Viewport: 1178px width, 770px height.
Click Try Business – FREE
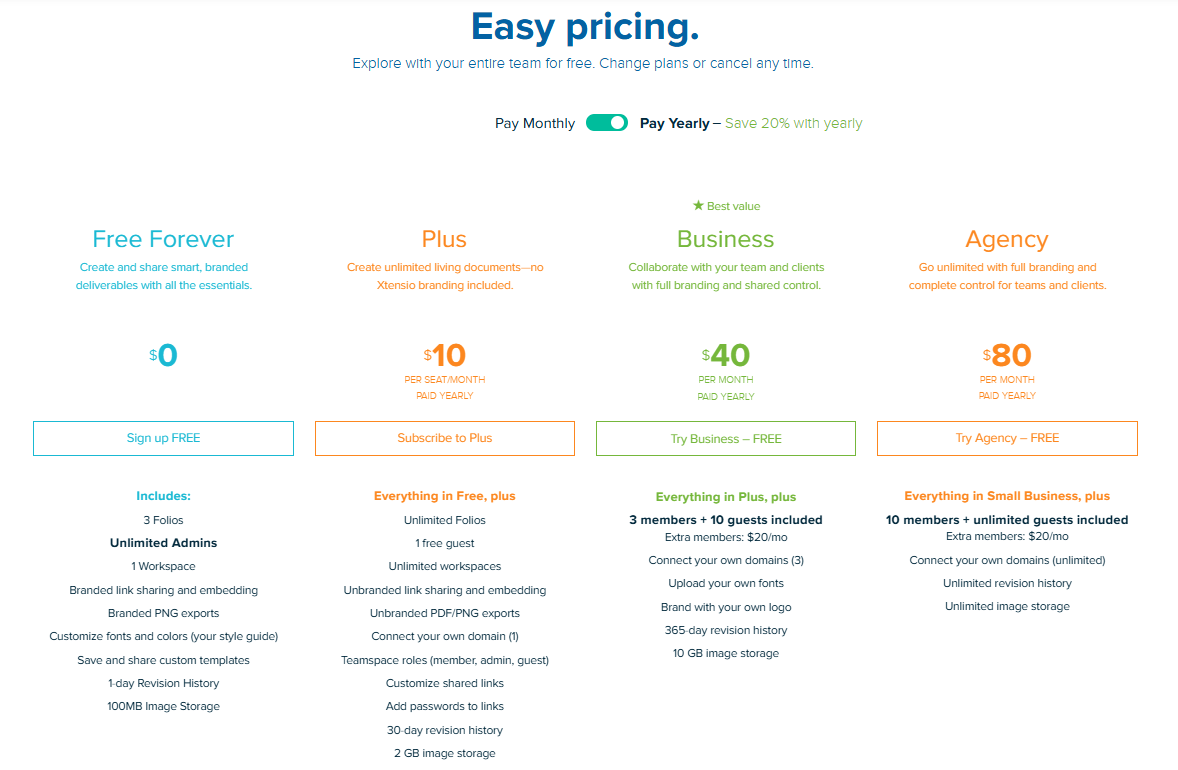[x=725, y=438]
